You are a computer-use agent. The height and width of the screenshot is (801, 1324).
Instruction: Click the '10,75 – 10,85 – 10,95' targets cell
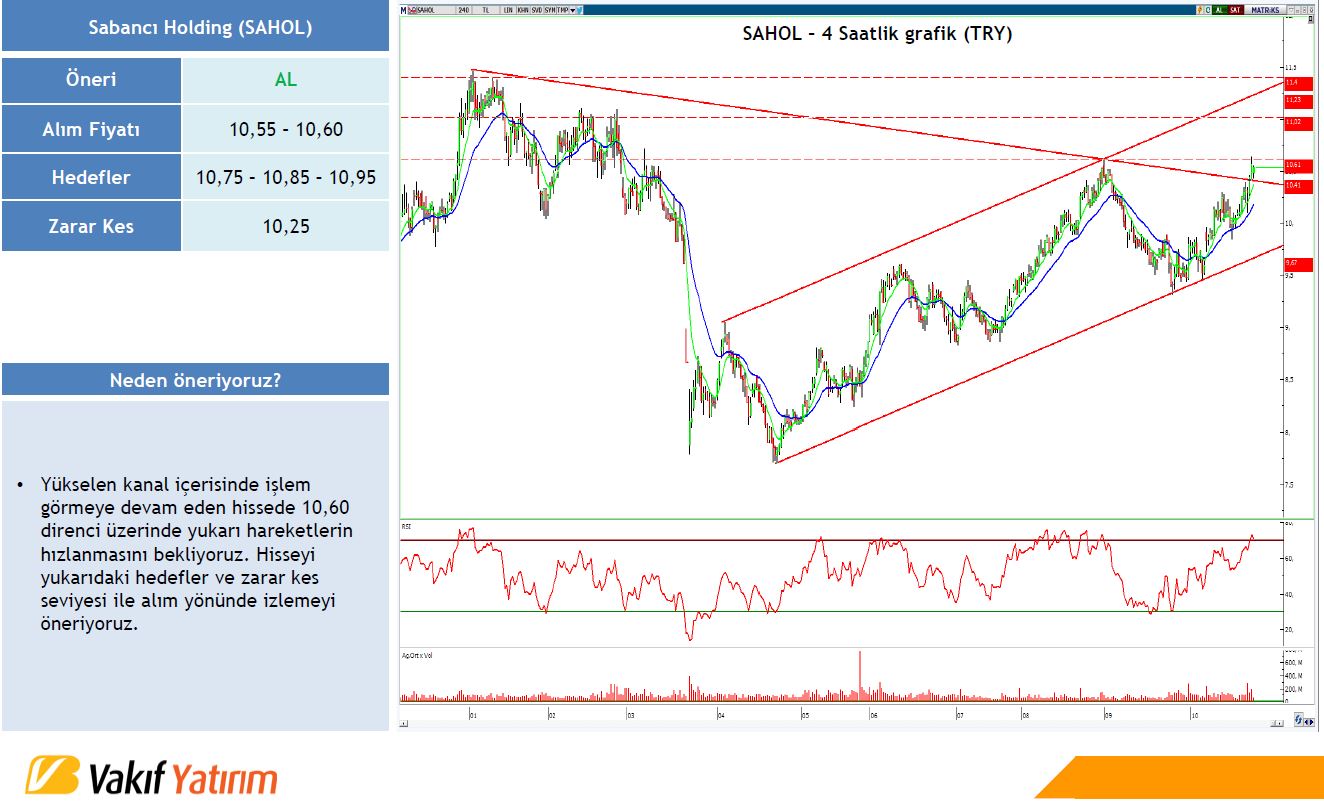tap(285, 177)
